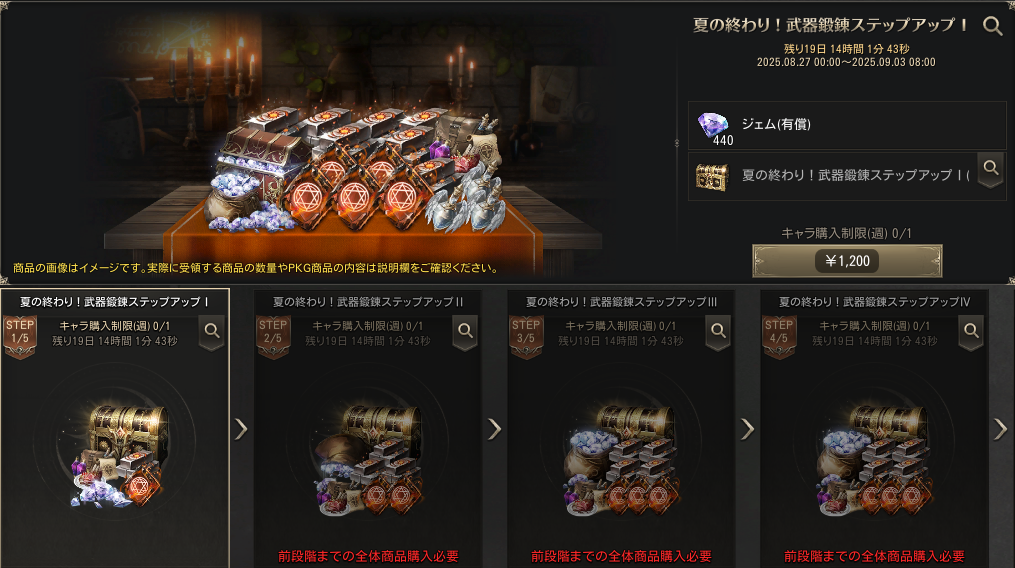1015x568 pixels.
Task: Click the magnifier on the STEP 2/5 card
Action: tap(465, 333)
